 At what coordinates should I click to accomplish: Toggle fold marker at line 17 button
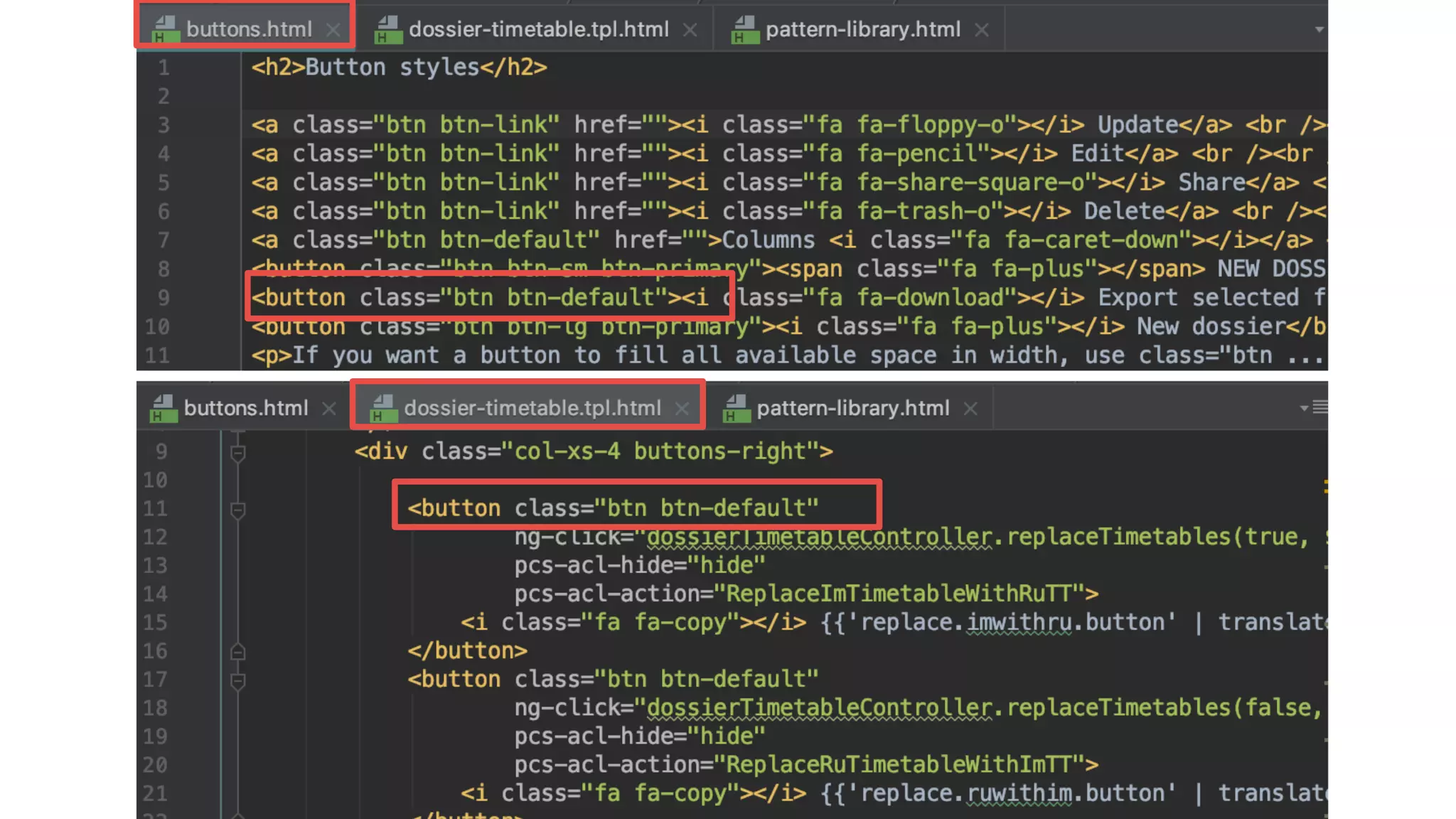click(x=238, y=680)
